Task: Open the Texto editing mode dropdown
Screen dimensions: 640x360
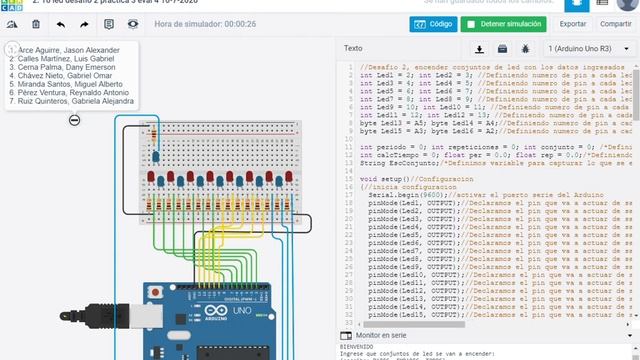Action: point(353,48)
